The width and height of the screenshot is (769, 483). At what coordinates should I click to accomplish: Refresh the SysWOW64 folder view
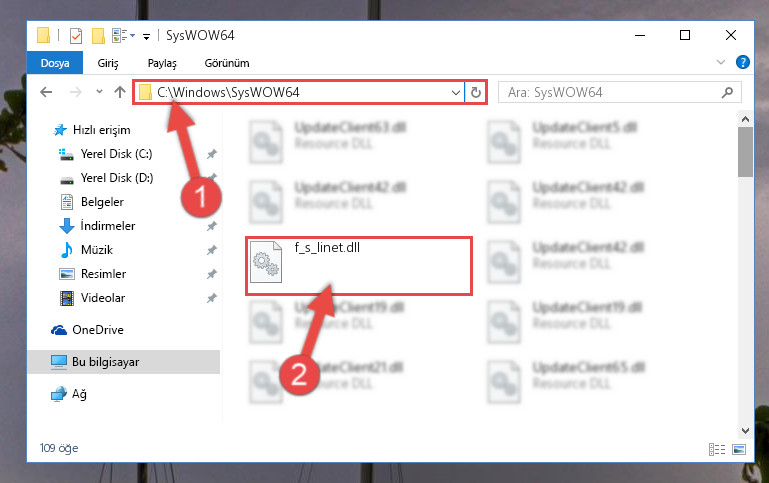coord(475,92)
